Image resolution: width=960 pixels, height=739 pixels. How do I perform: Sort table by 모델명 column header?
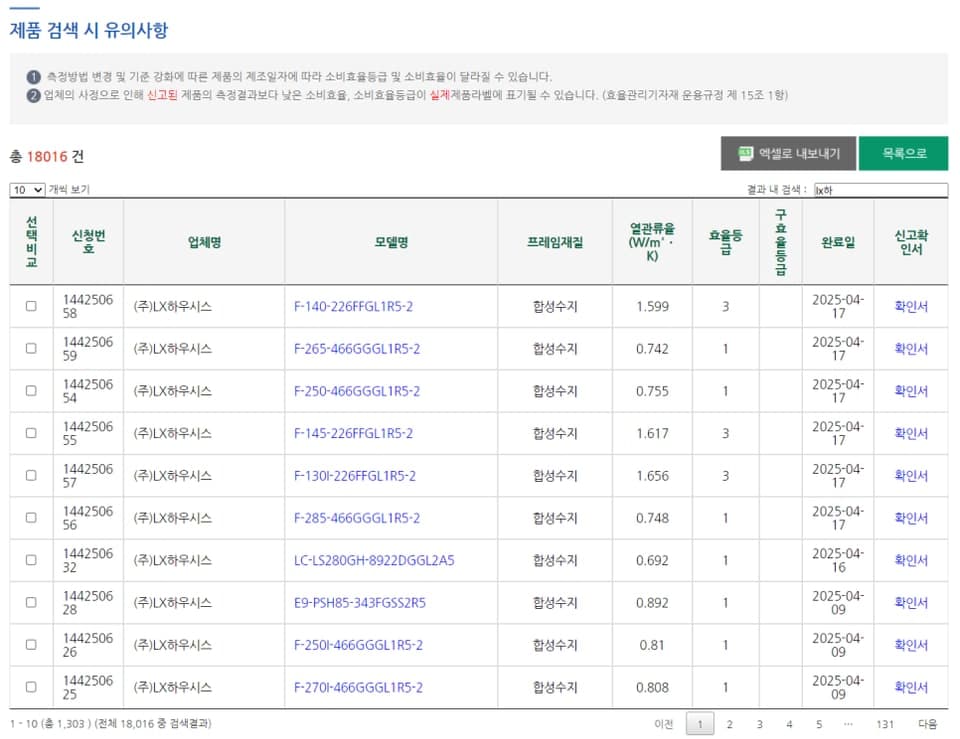point(391,242)
